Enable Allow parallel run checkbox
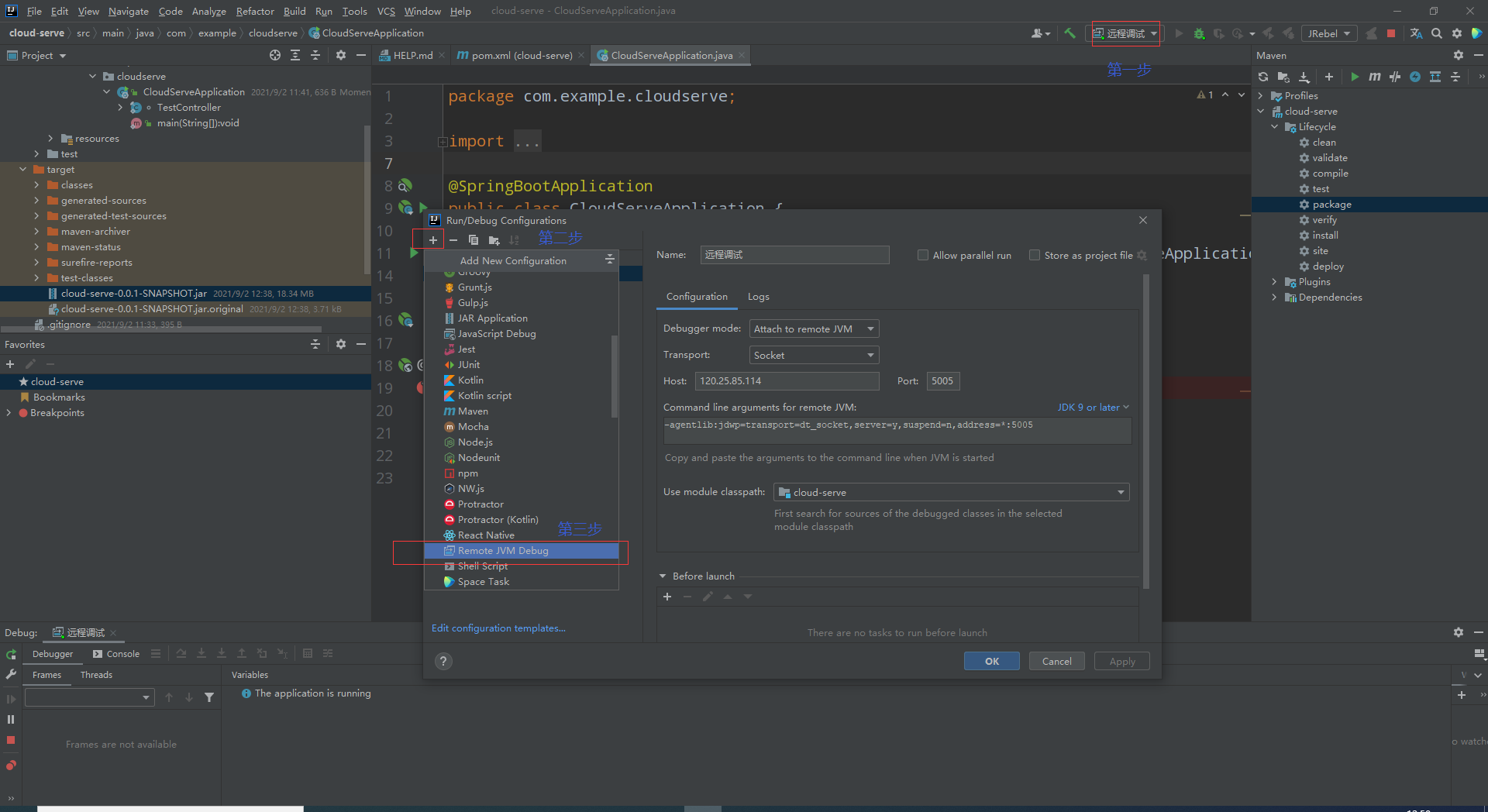The image size is (1488, 812). pyautogui.click(x=923, y=255)
